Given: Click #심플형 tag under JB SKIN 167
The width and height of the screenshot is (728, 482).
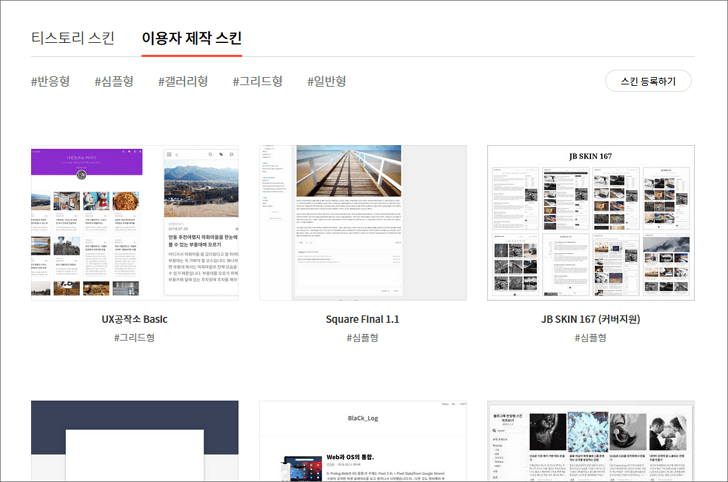Looking at the screenshot, I should click(x=591, y=338).
